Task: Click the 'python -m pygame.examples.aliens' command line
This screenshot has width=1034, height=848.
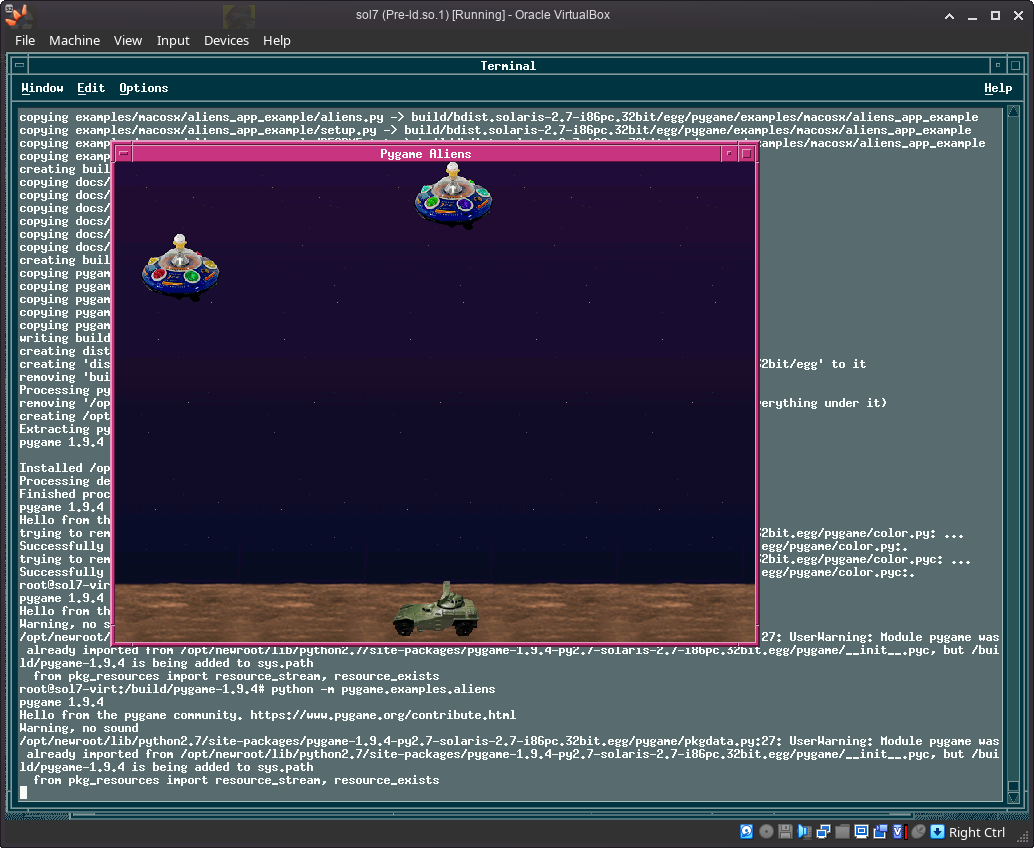Action: click(383, 689)
